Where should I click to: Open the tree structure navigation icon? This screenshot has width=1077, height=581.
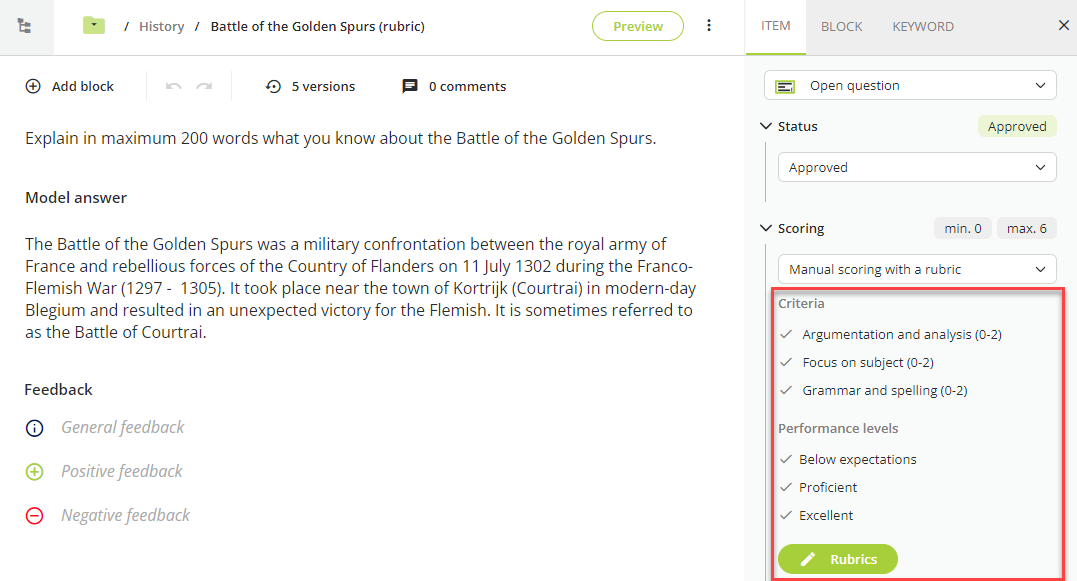point(25,26)
